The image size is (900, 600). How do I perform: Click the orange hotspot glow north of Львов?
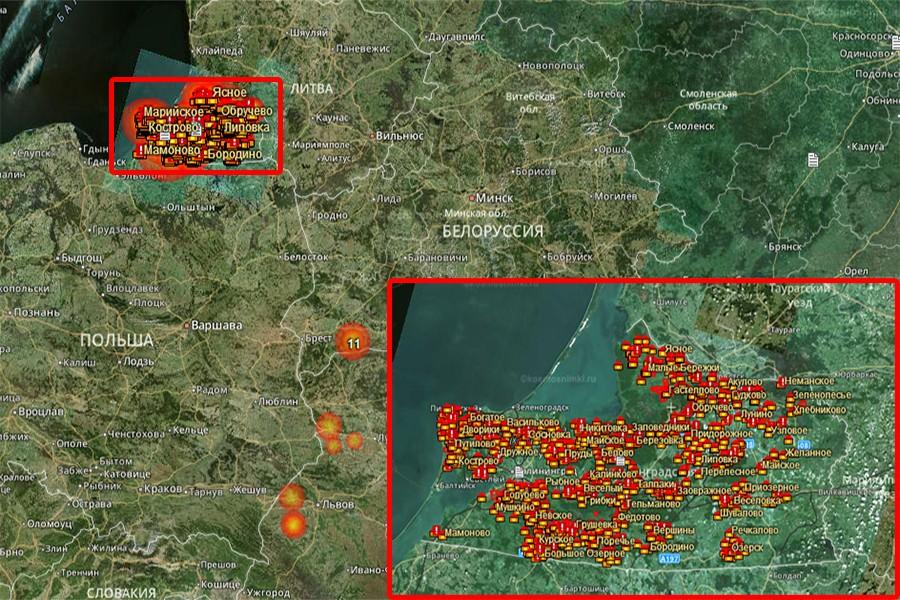point(291,496)
